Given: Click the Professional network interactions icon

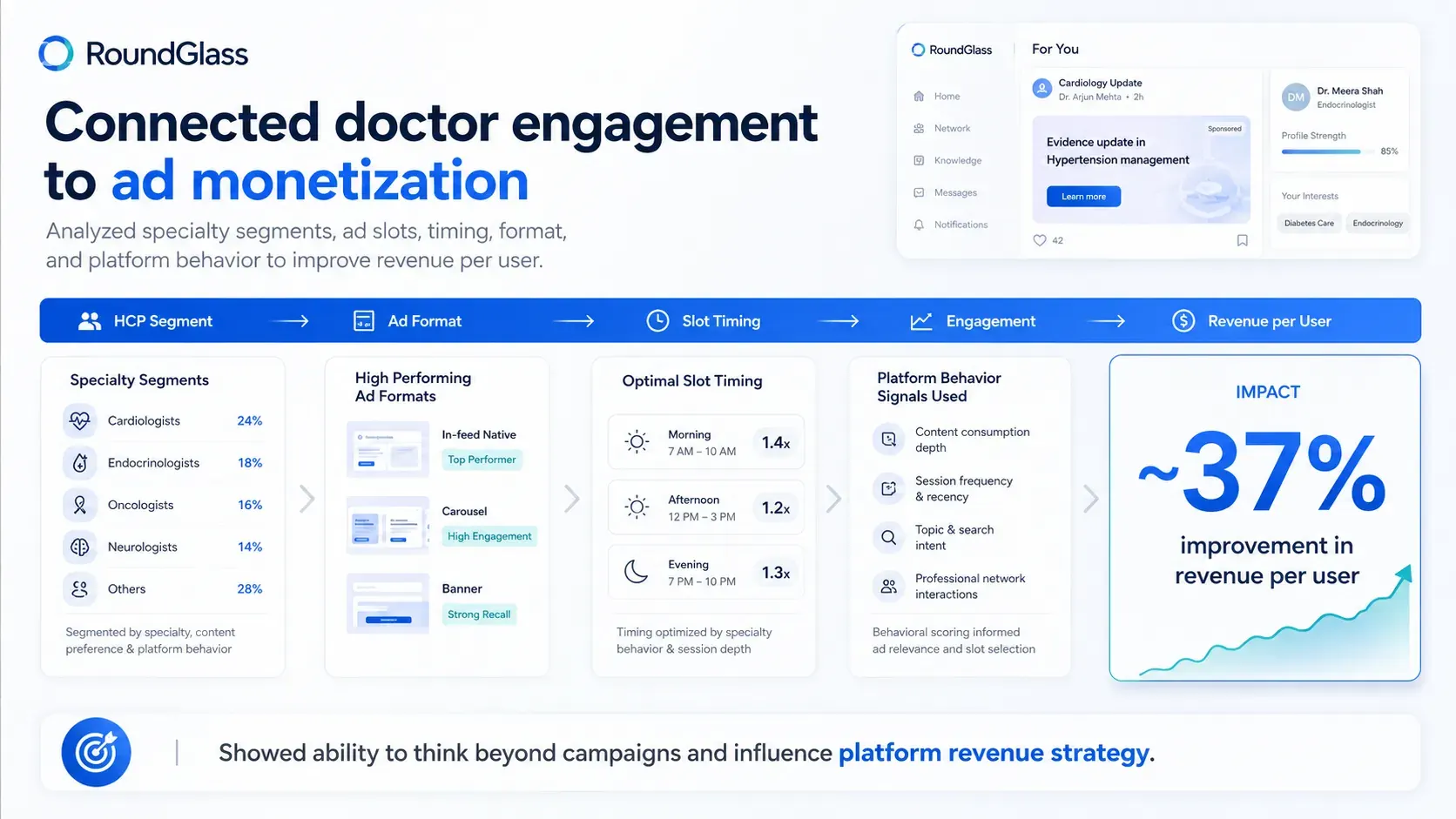Looking at the screenshot, I should [888, 587].
